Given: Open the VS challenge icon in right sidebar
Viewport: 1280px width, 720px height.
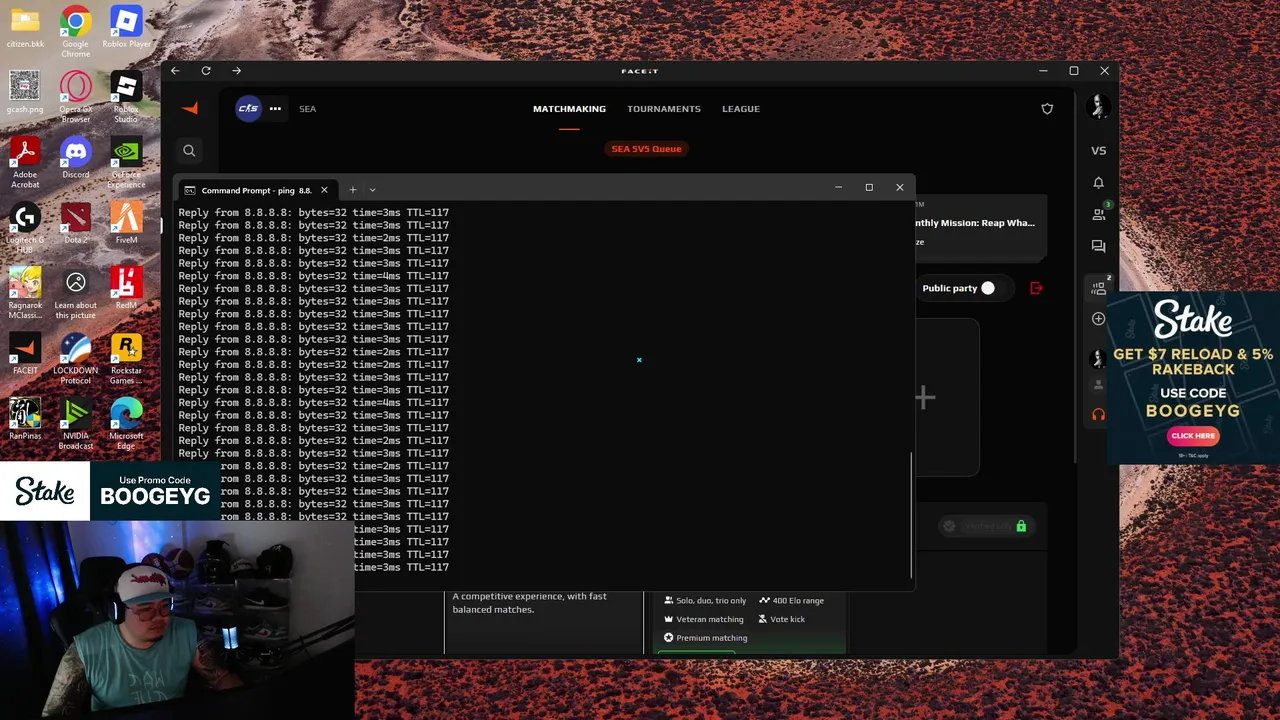Looking at the screenshot, I should pos(1098,151).
